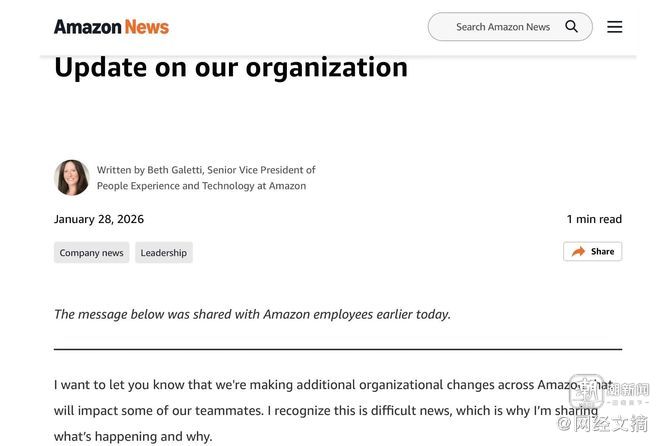Click the 1 min read label
This screenshot has width=660, height=446.
click(x=594, y=219)
